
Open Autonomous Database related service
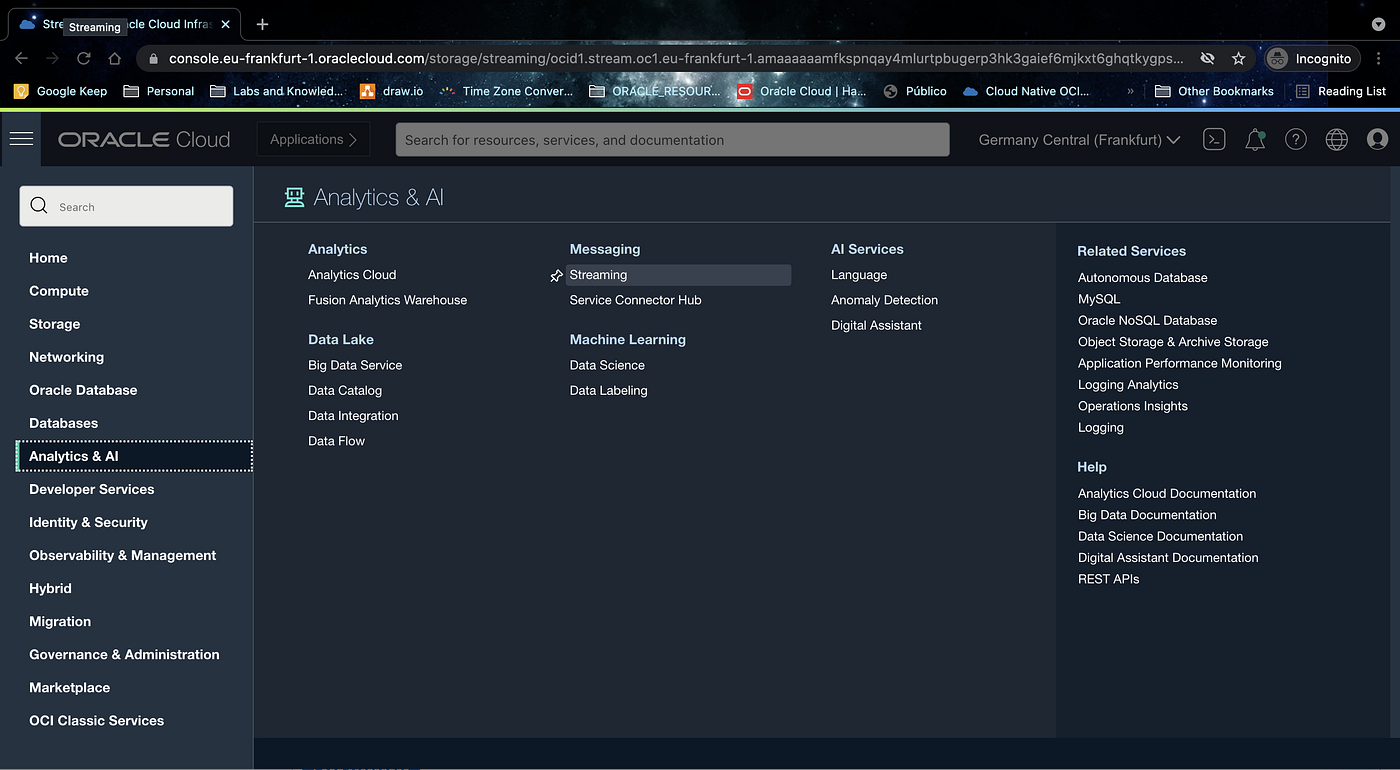point(1142,278)
